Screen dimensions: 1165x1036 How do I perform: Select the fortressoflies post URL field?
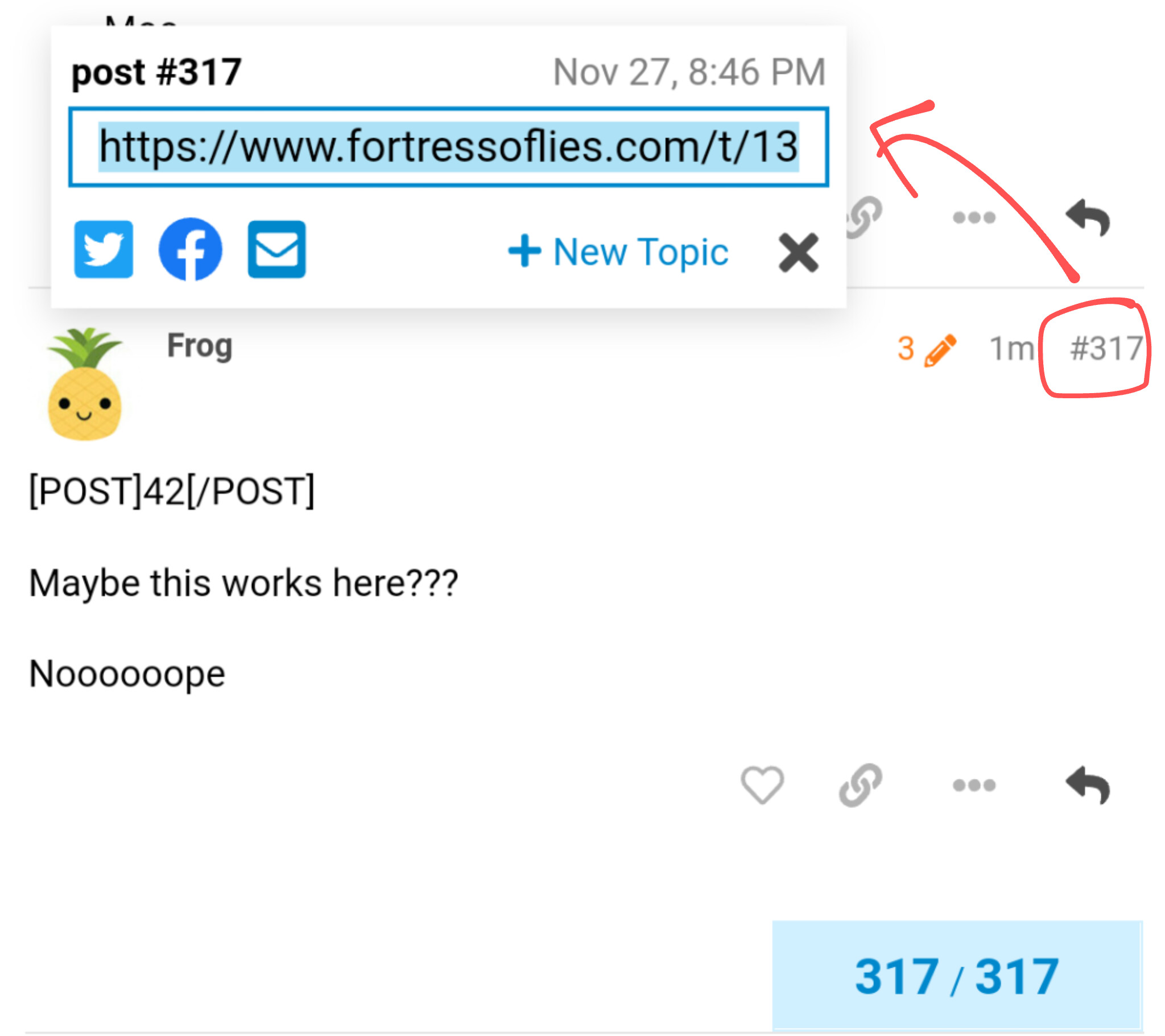[x=449, y=147]
